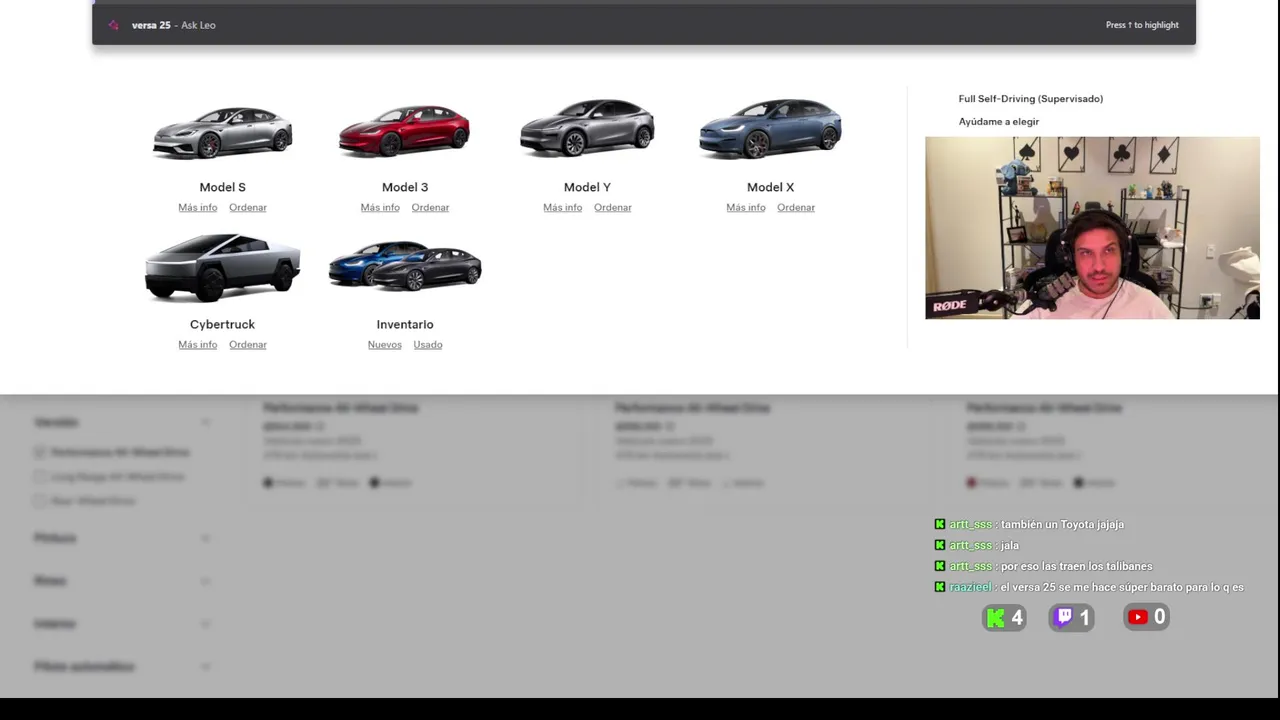Click the Model 3 title
This screenshot has height=720, width=1280.
405,187
